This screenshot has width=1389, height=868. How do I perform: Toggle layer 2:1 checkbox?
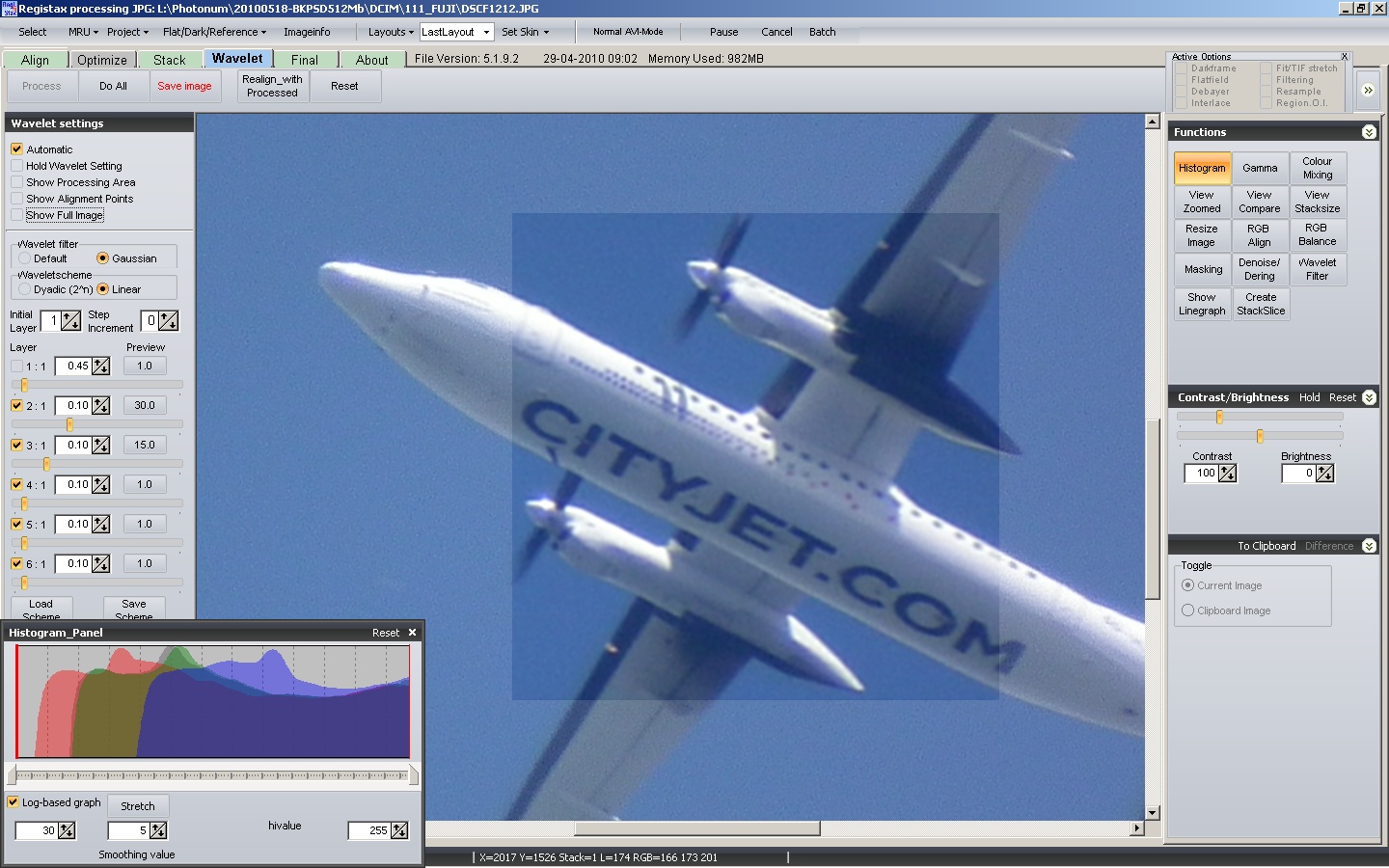pos(16,406)
